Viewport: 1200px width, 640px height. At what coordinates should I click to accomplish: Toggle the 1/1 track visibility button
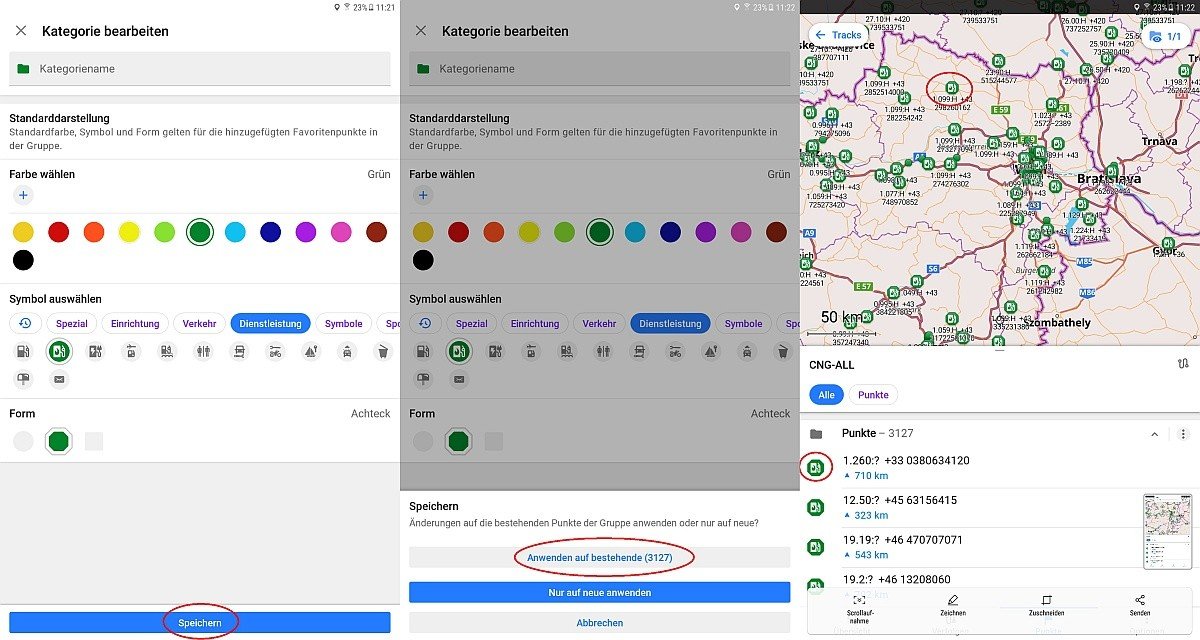1168,36
